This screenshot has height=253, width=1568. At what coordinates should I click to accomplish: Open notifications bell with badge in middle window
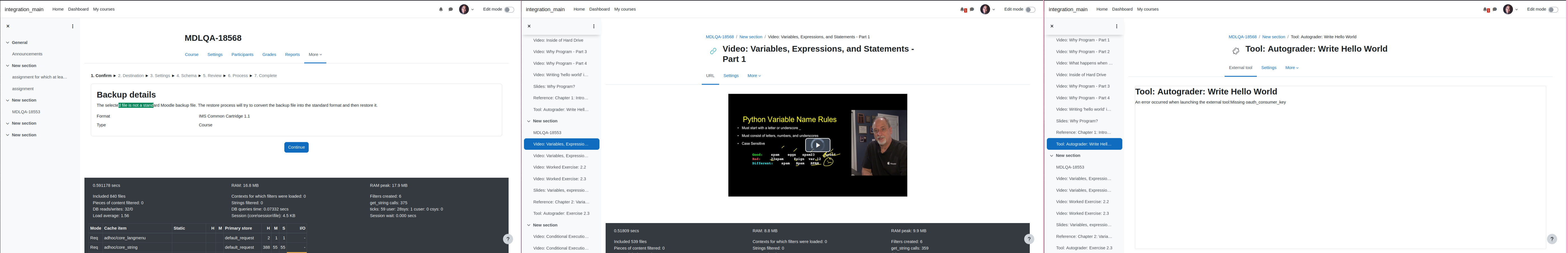[x=963, y=9]
